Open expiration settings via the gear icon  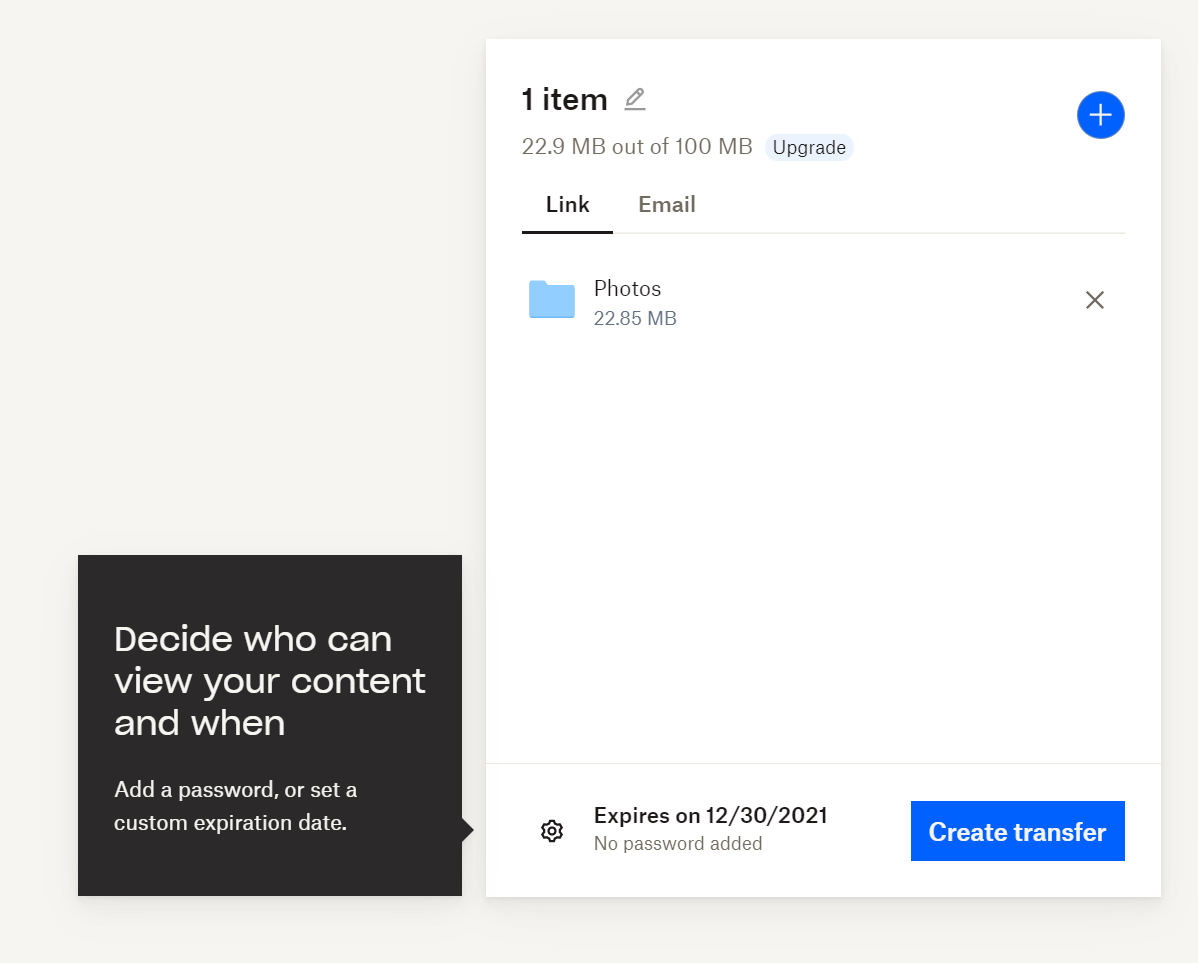pyautogui.click(x=551, y=831)
